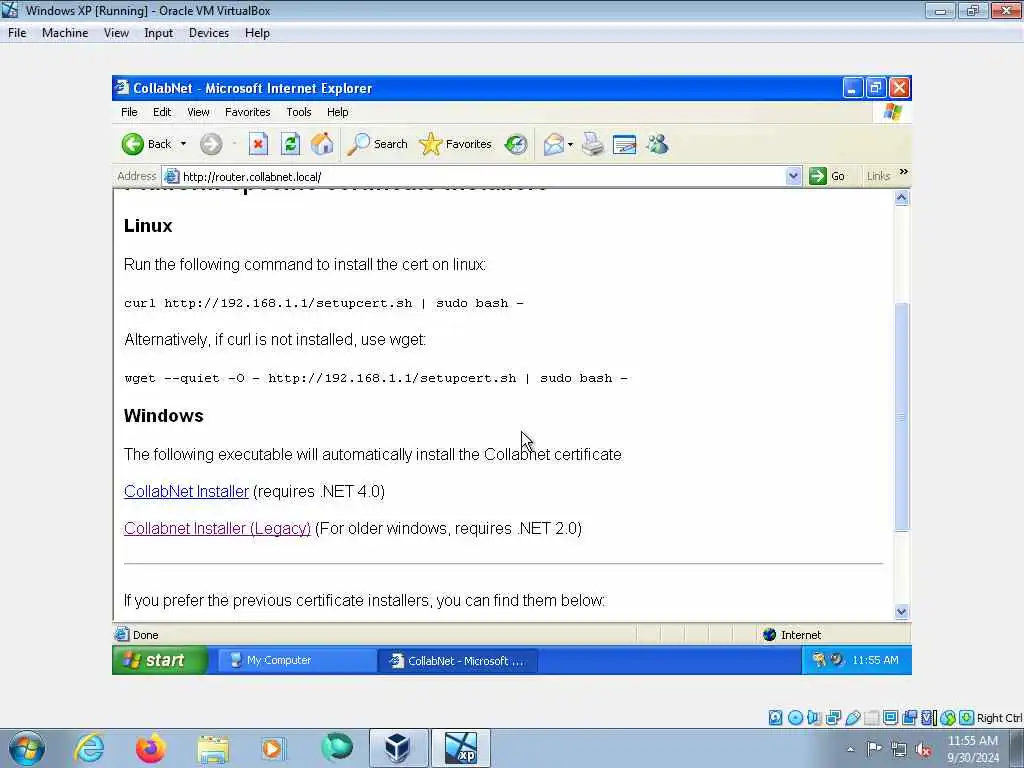The image size is (1024, 768).
Task: Launch Internet Explorer from host taskbar
Action: tap(88, 748)
